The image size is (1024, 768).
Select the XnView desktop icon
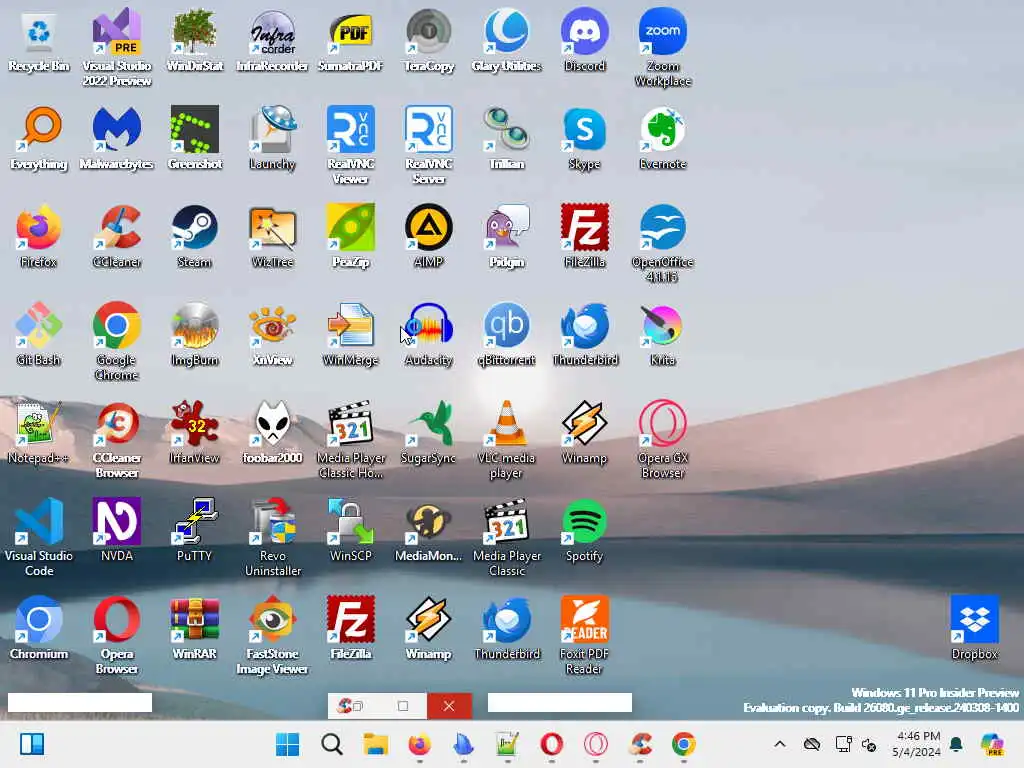pyautogui.click(x=272, y=334)
